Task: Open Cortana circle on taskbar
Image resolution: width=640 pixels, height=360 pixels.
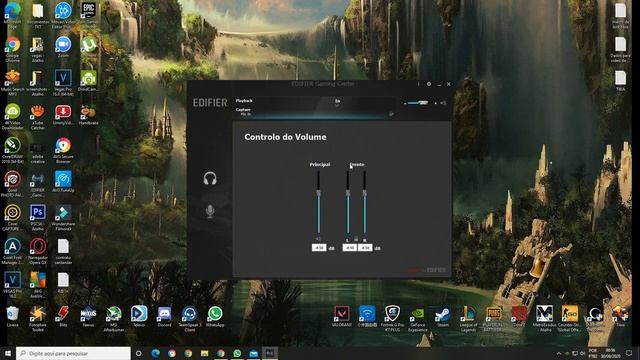Action: click(139, 353)
